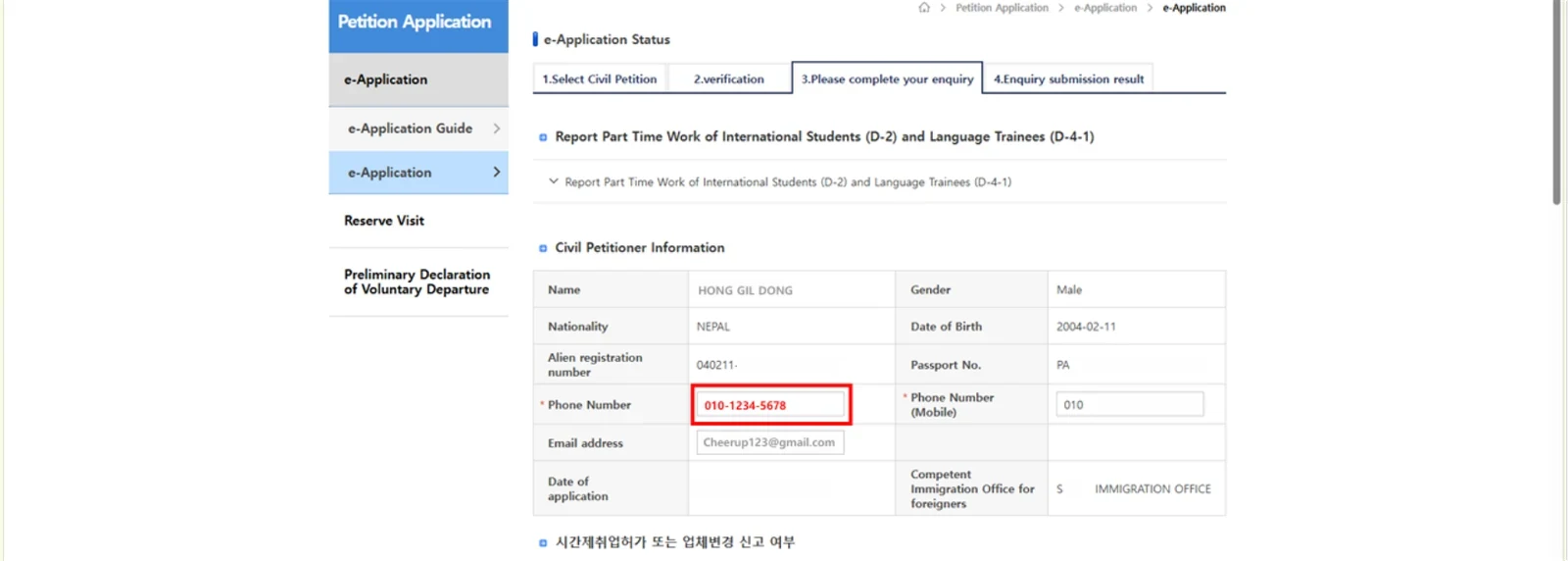The image size is (1568, 561).
Task: Click the date of birth '2004-02-11'
Action: coord(1086,327)
